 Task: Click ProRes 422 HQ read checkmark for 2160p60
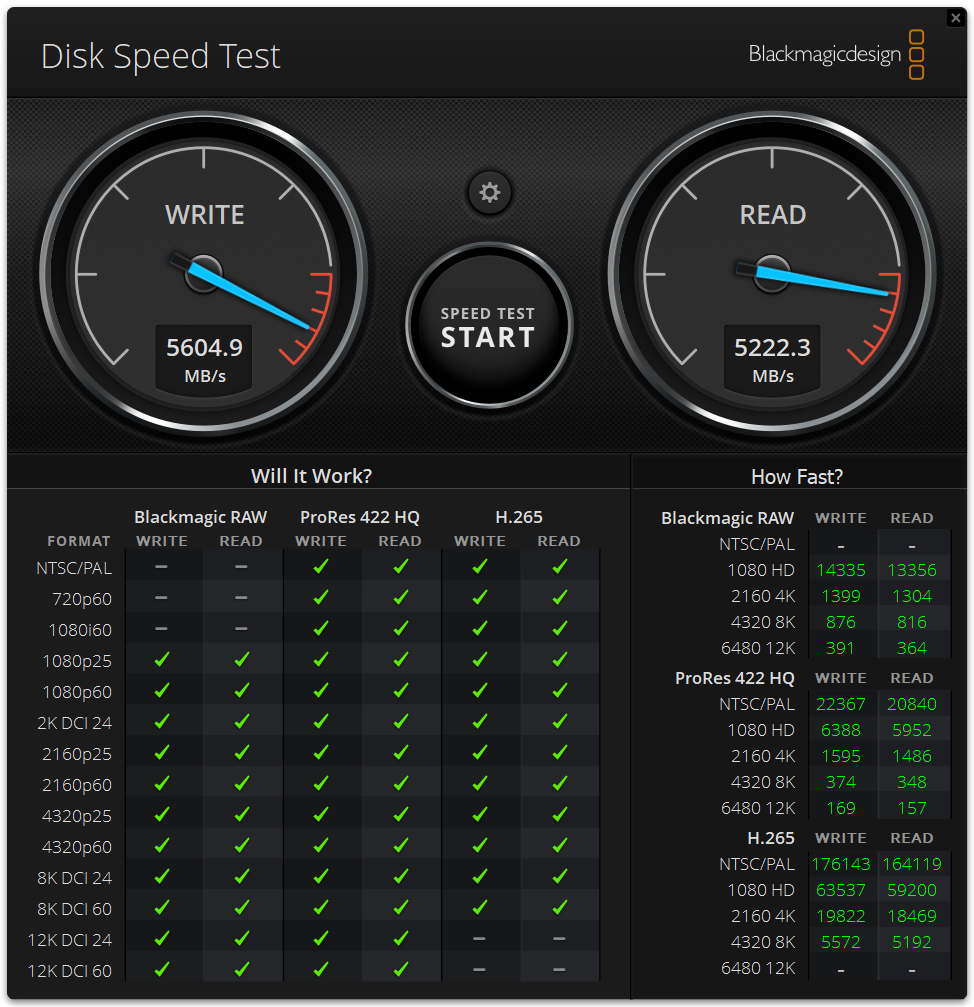click(x=400, y=784)
